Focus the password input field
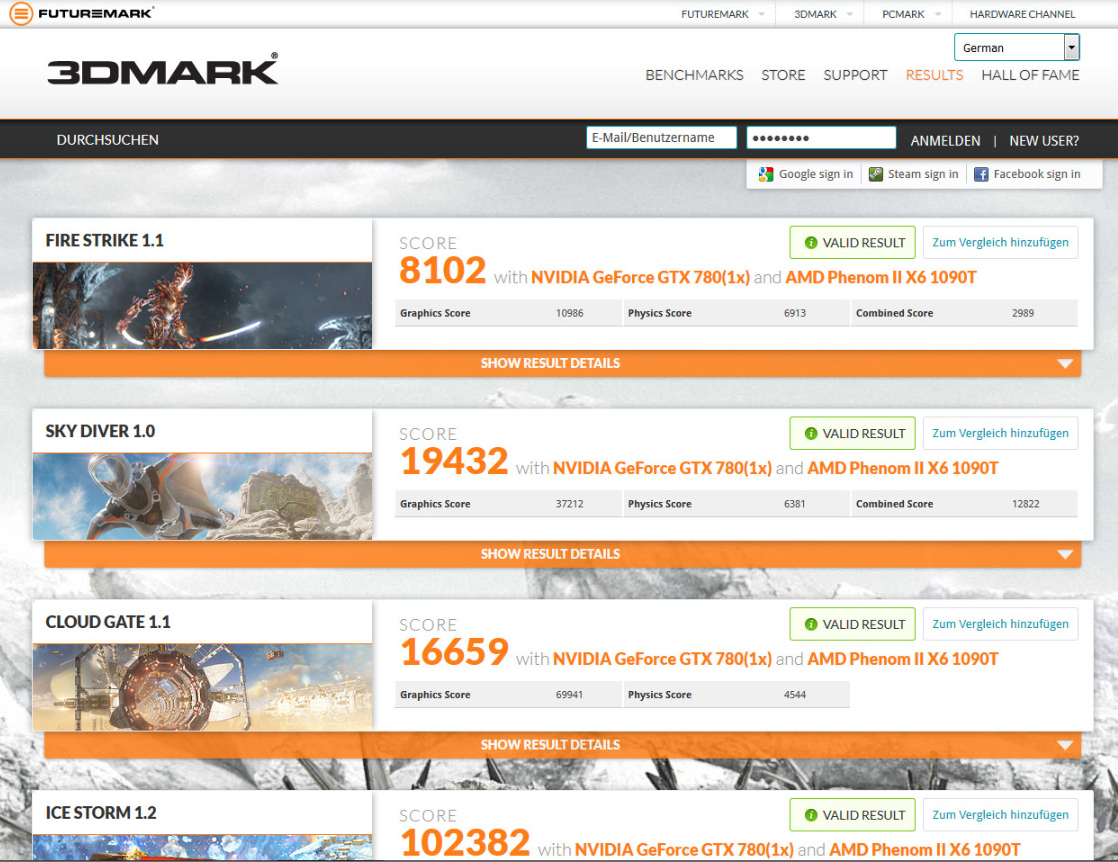This screenshot has width=1118, height=862. point(821,138)
